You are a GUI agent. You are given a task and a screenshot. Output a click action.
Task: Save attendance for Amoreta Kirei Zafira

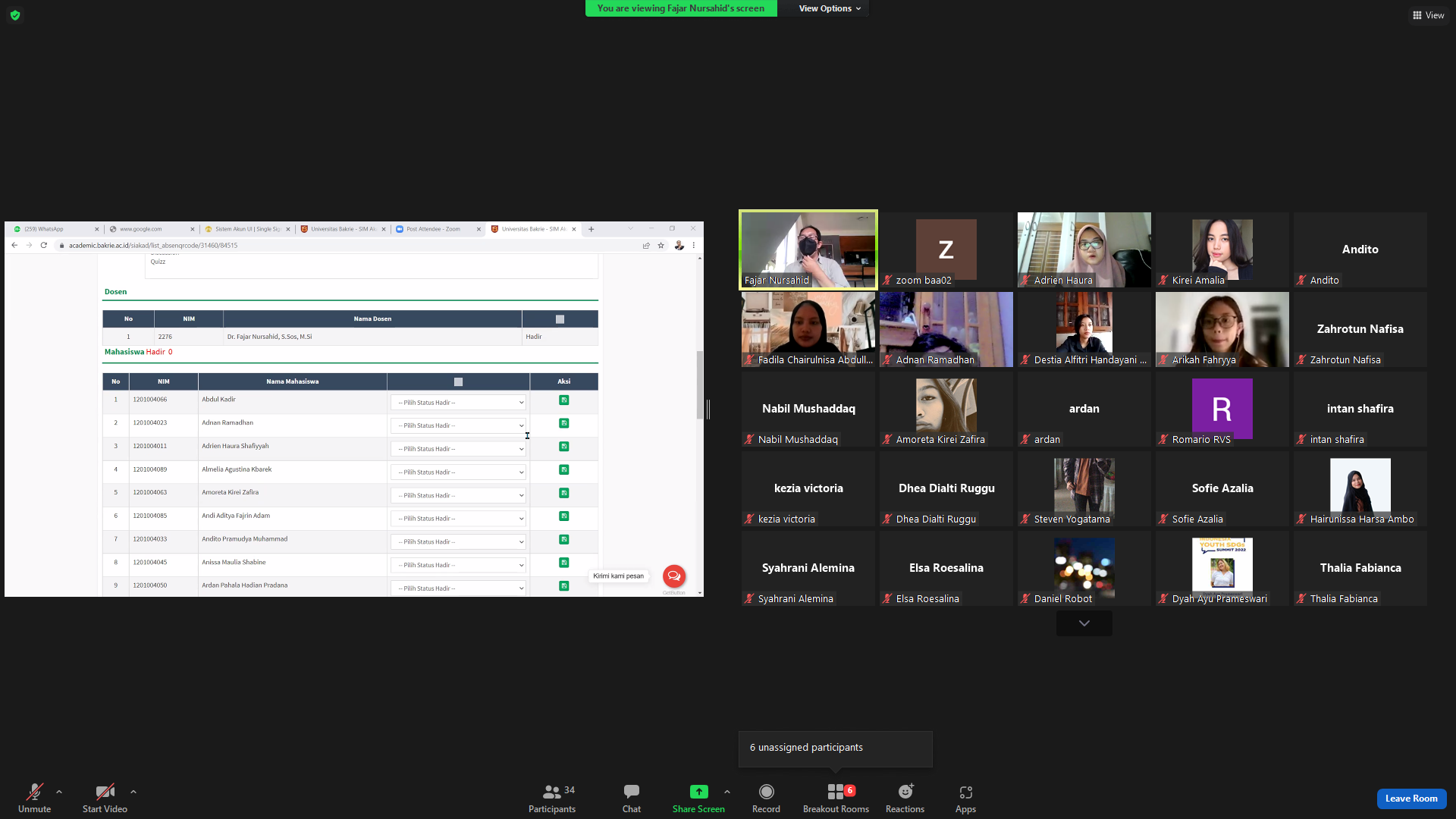(x=563, y=493)
